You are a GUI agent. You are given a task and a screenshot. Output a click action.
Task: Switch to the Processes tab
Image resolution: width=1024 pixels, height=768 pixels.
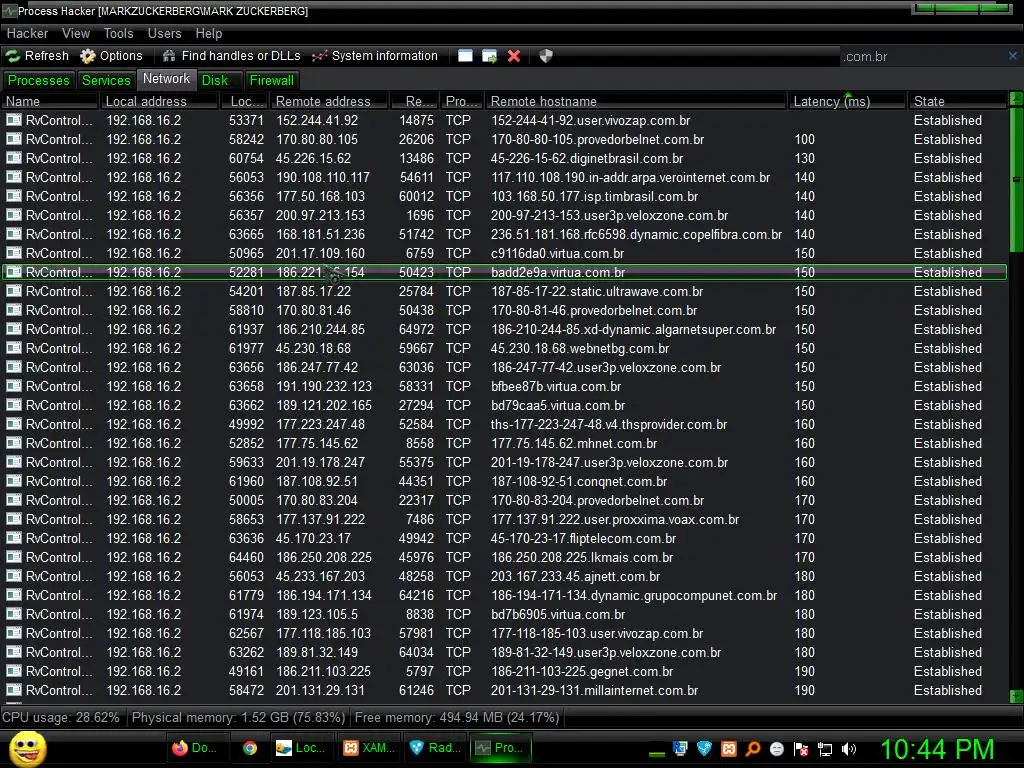[39, 80]
